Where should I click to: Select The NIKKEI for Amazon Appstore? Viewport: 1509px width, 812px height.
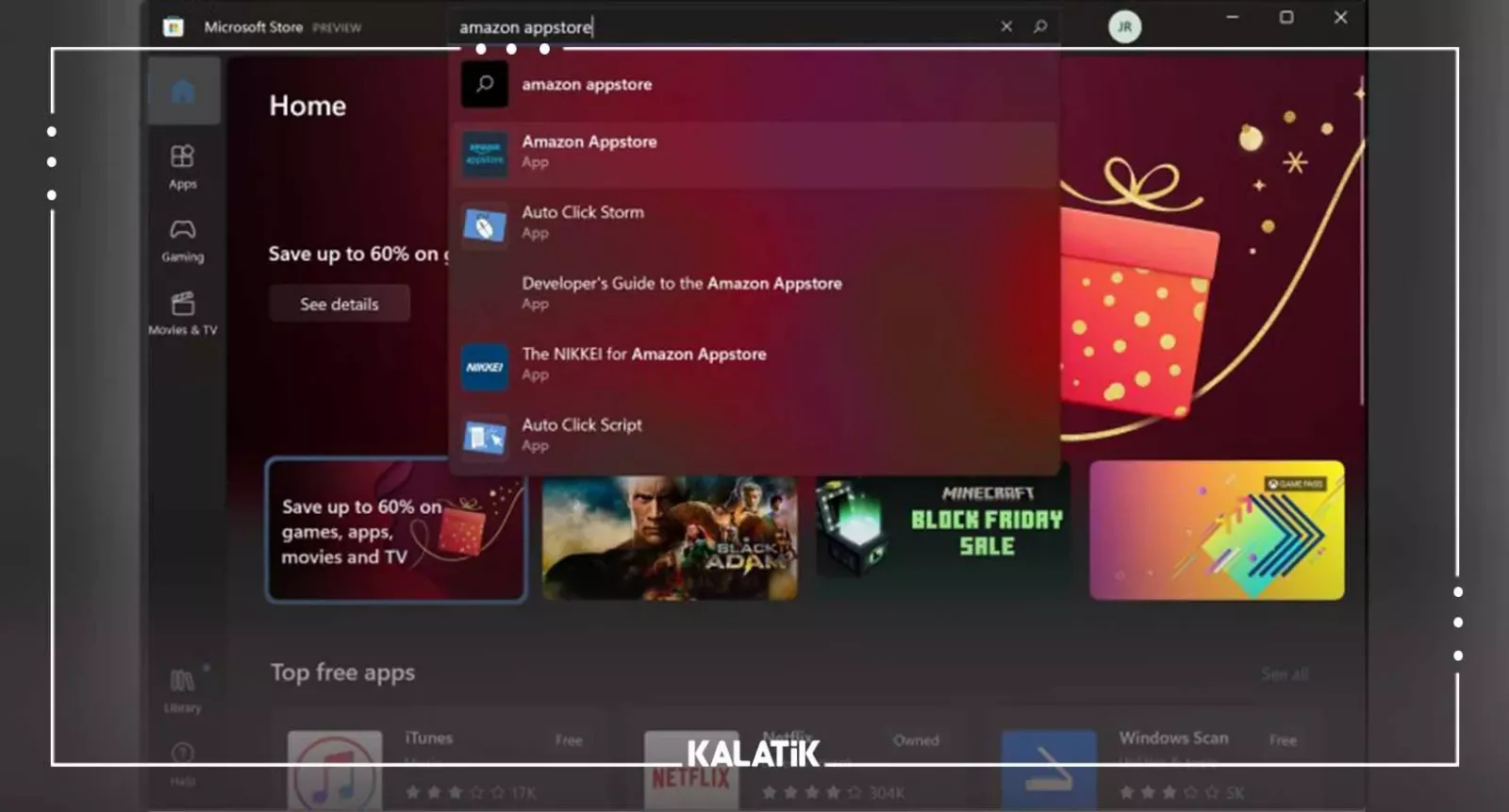point(754,365)
